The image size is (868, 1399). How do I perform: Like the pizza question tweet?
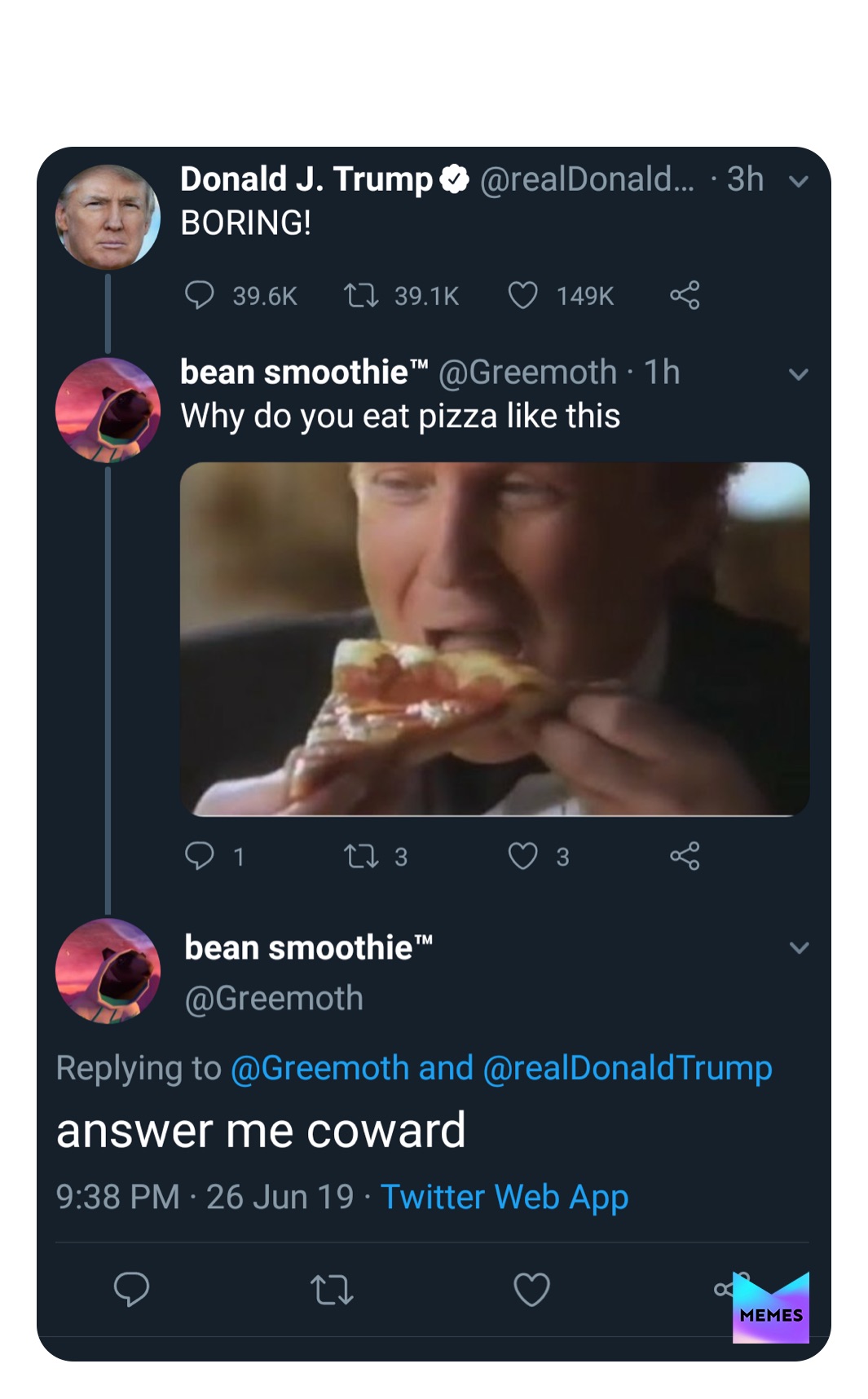click(522, 856)
